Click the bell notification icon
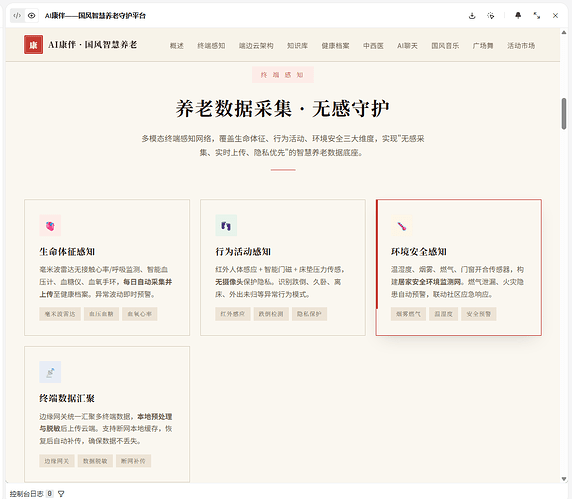Image resolution: width=572 pixels, height=499 pixels. coord(518,15)
